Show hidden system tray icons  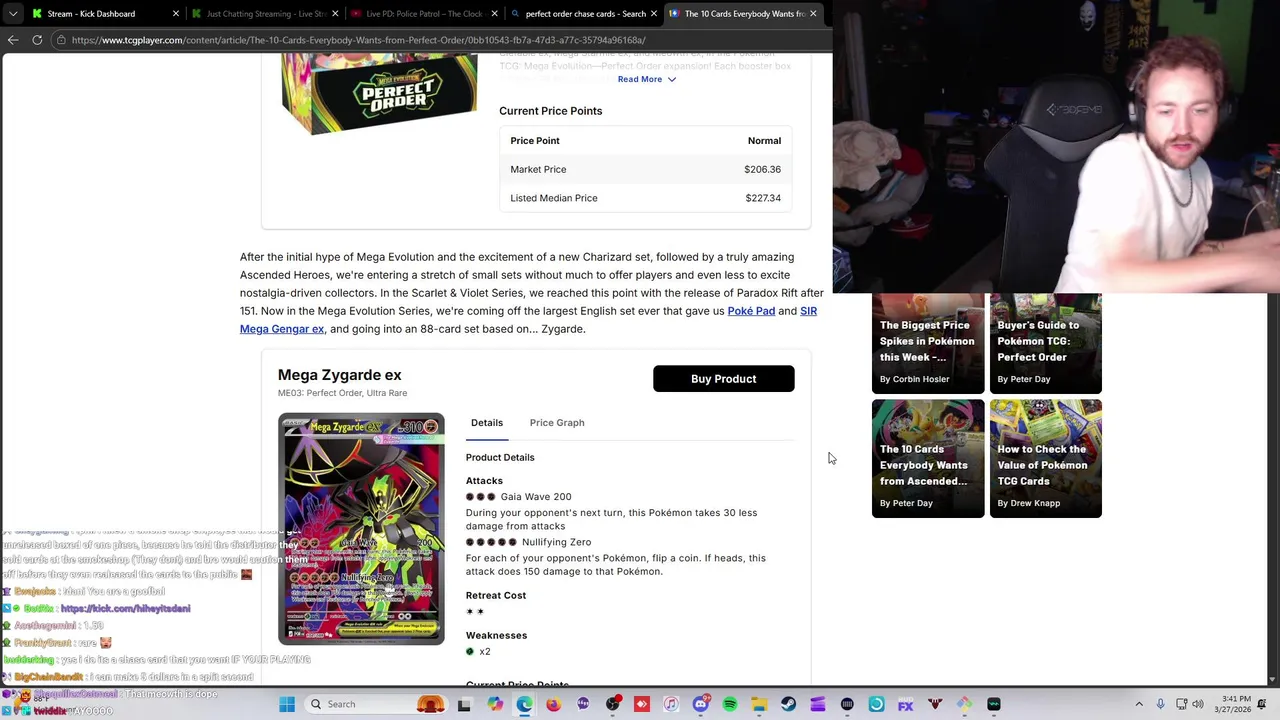point(1138,704)
